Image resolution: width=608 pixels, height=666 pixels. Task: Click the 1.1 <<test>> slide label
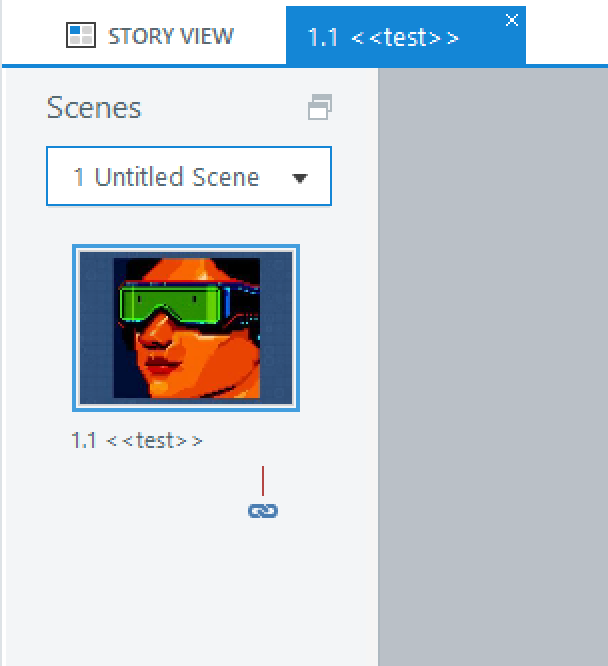[137, 440]
